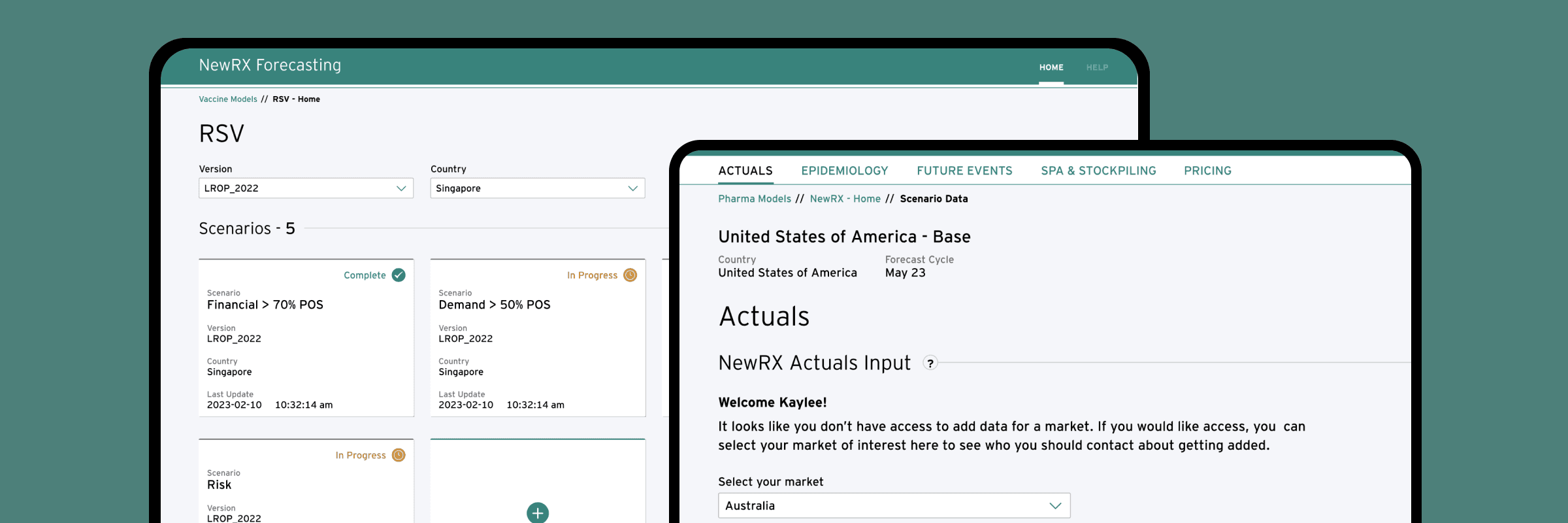Follow the Pharma Models breadcrumb link
This screenshot has width=1568, height=523.
tap(755, 199)
